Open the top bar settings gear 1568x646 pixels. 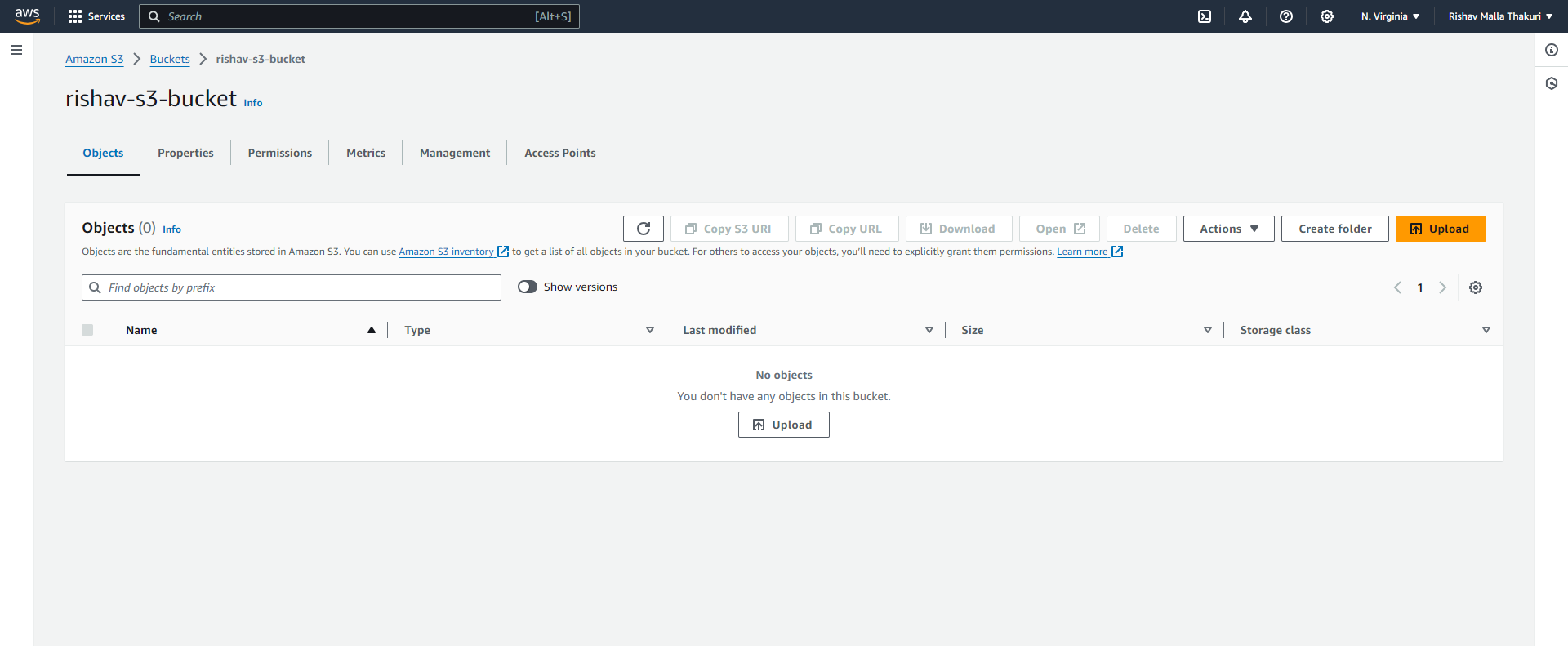click(x=1327, y=16)
